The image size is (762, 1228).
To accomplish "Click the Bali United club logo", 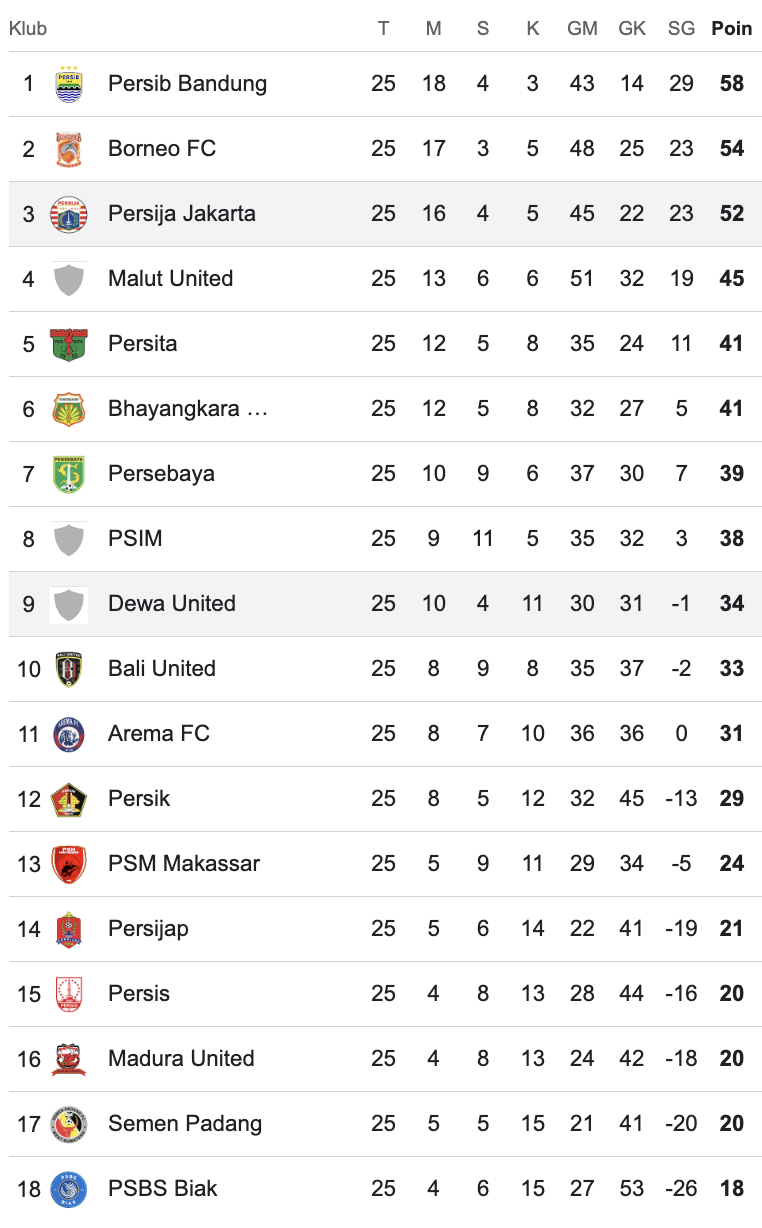I will (69, 669).
